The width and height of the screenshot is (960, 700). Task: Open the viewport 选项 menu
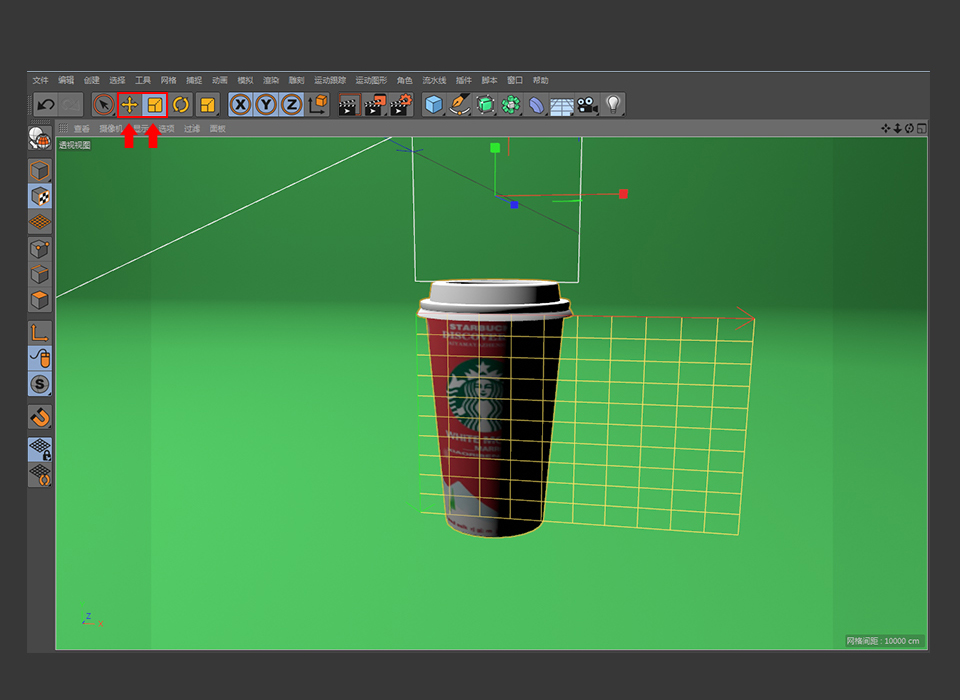pos(167,129)
